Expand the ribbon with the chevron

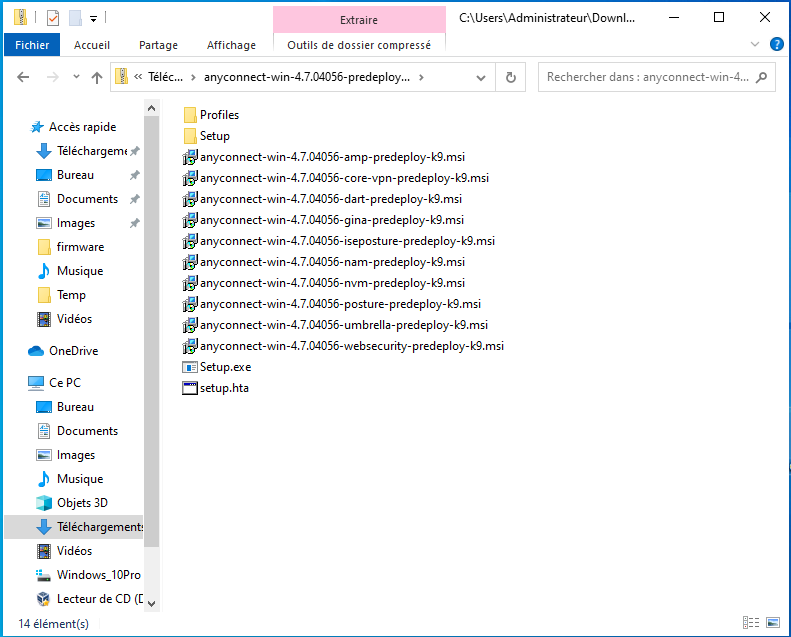point(755,45)
